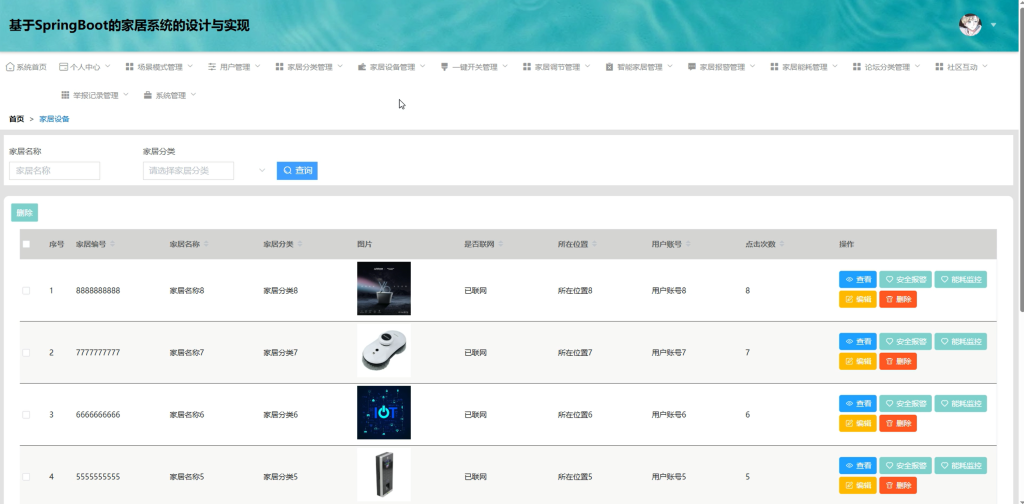Image resolution: width=1024 pixels, height=504 pixels.
Task: Delete row 8888888888 with red 删除 button
Action: 898,299
